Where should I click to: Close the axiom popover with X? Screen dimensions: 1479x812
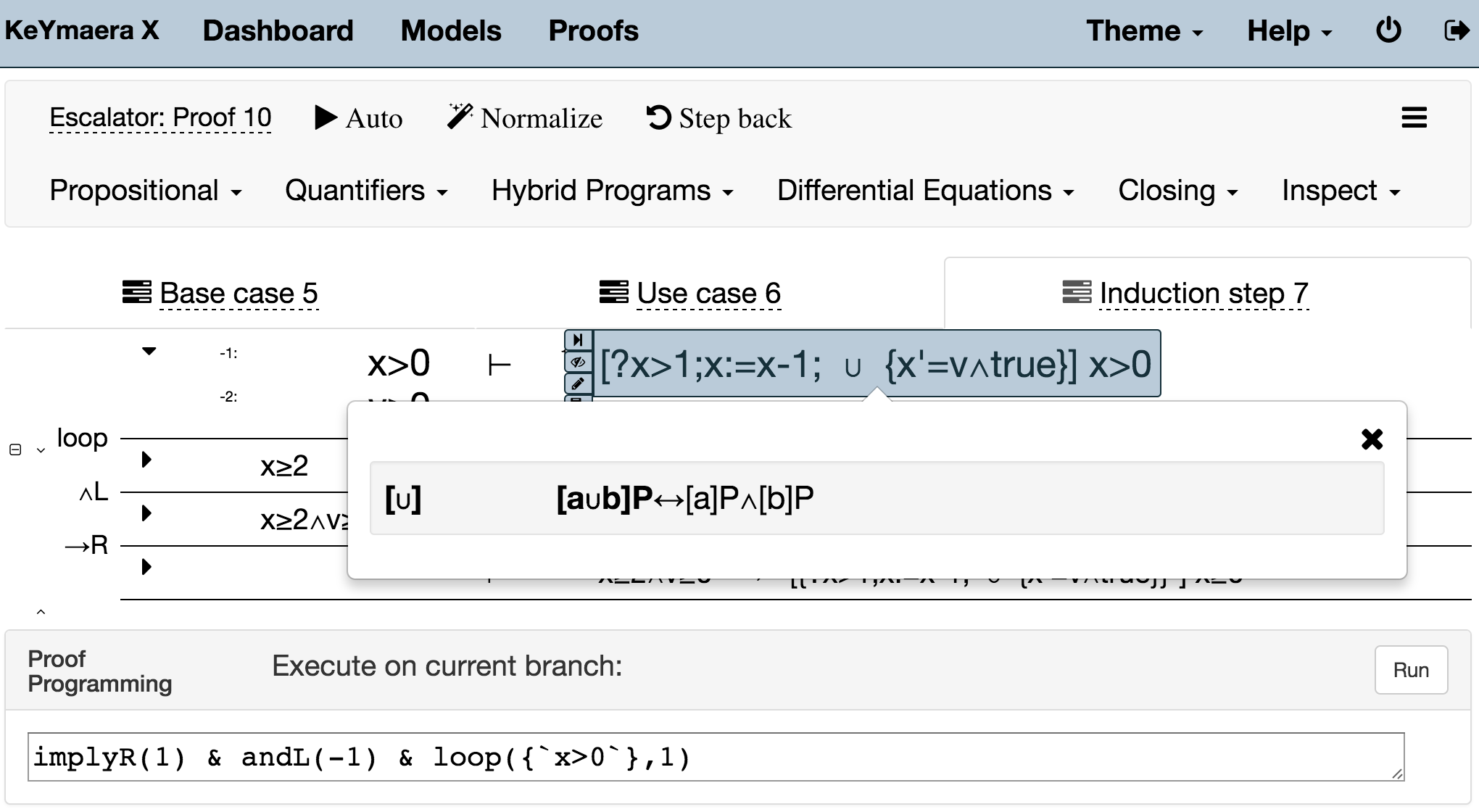click(1372, 439)
